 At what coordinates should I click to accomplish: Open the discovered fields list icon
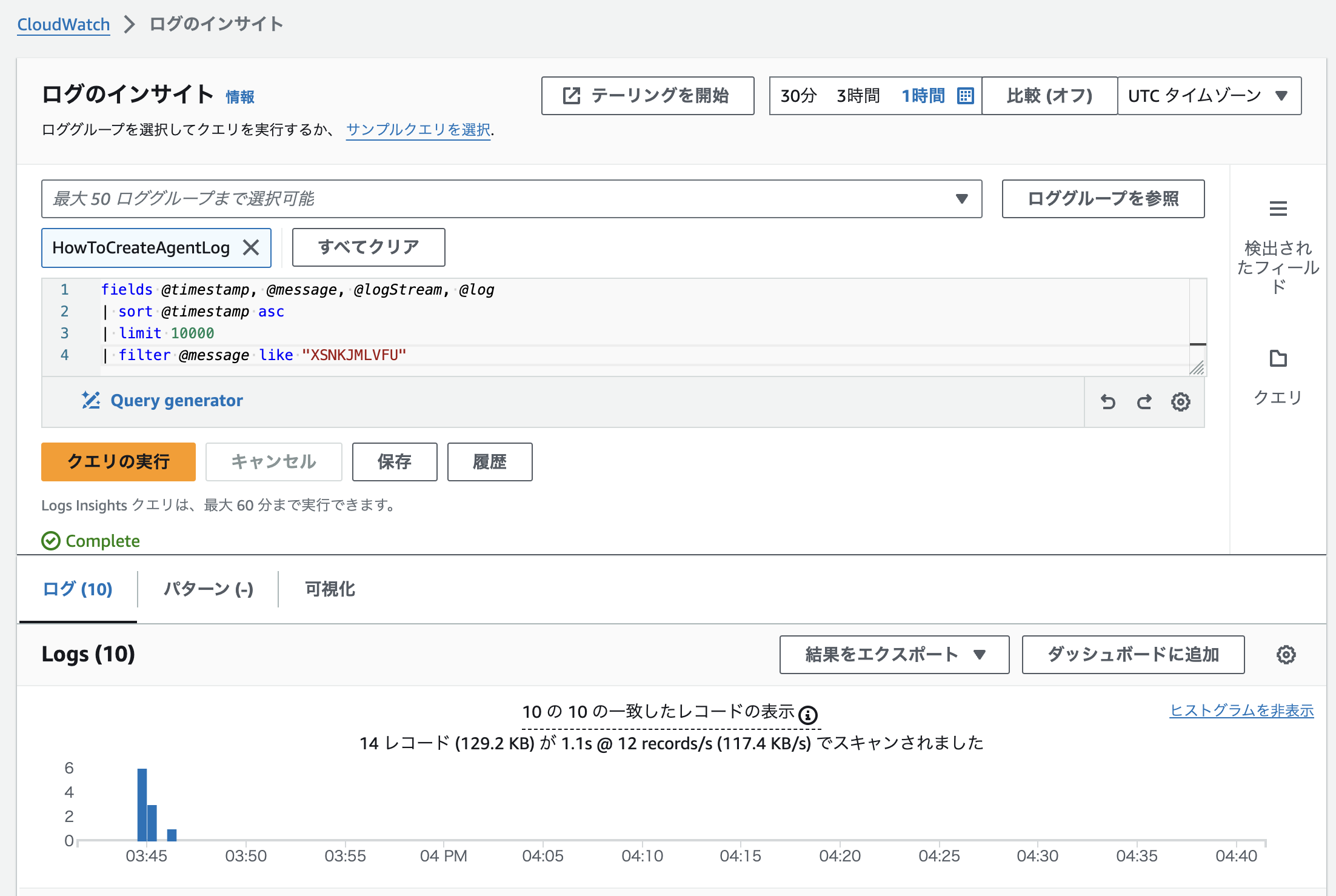pyautogui.click(x=1278, y=209)
